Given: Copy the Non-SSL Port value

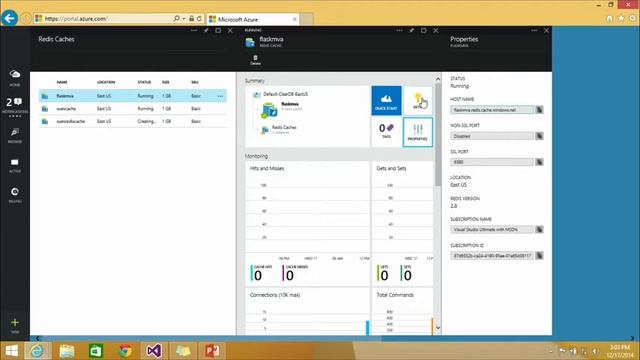Looking at the screenshot, I should point(539,136).
